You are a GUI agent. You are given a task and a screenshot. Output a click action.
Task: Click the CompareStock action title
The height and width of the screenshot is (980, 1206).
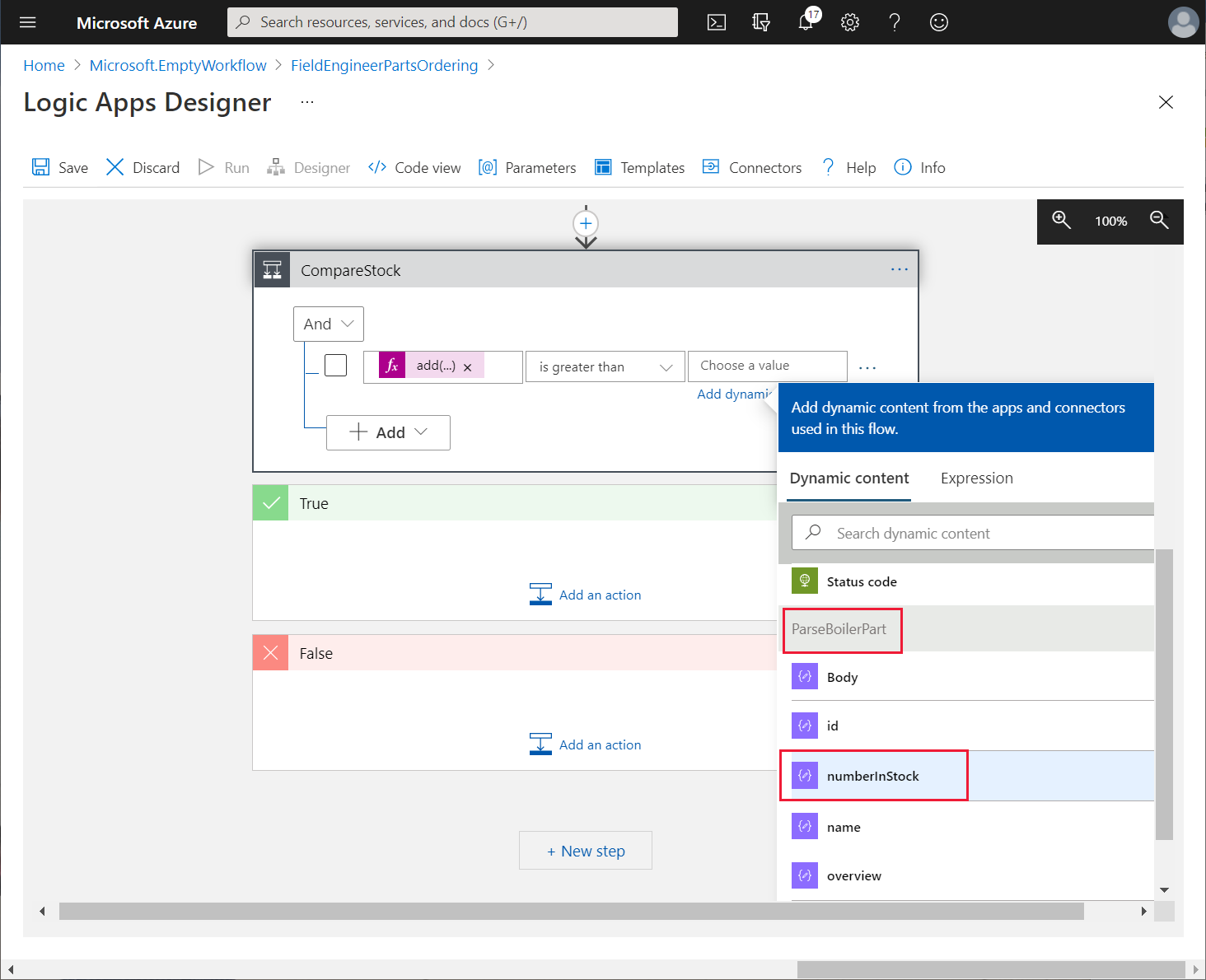[351, 270]
